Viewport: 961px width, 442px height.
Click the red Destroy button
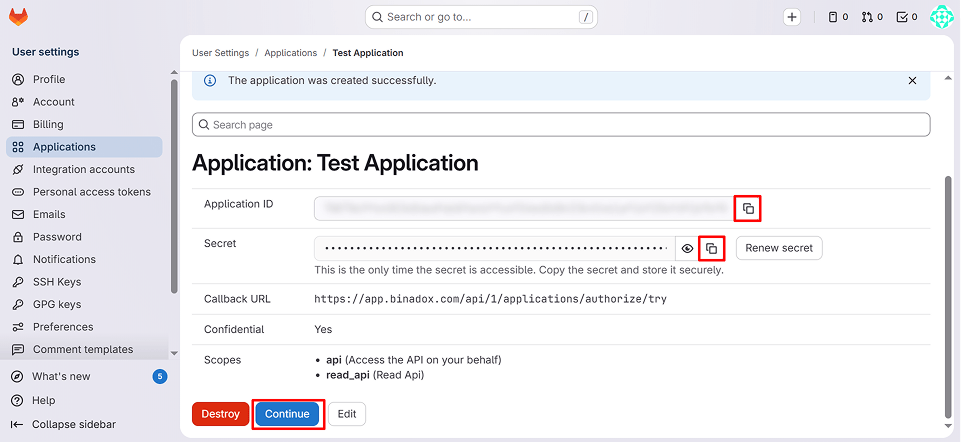point(220,414)
